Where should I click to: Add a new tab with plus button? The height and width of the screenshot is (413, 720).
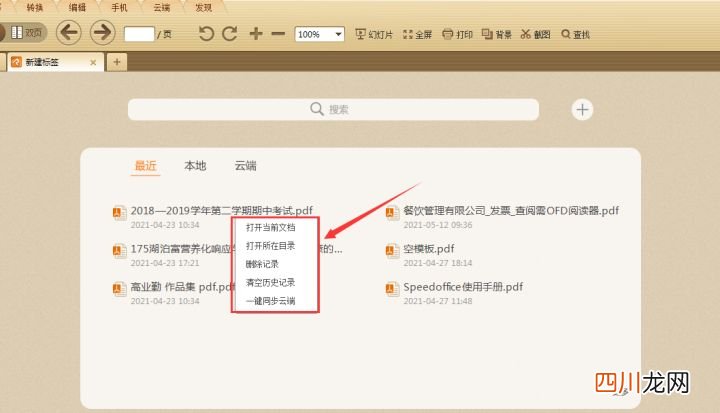coord(117,62)
